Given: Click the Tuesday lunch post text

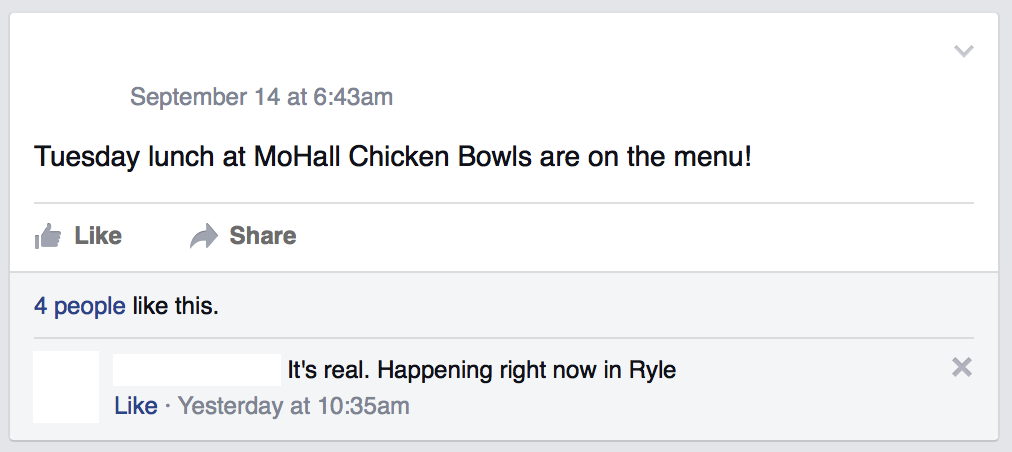Looking at the screenshot, I should click(392, 157).
